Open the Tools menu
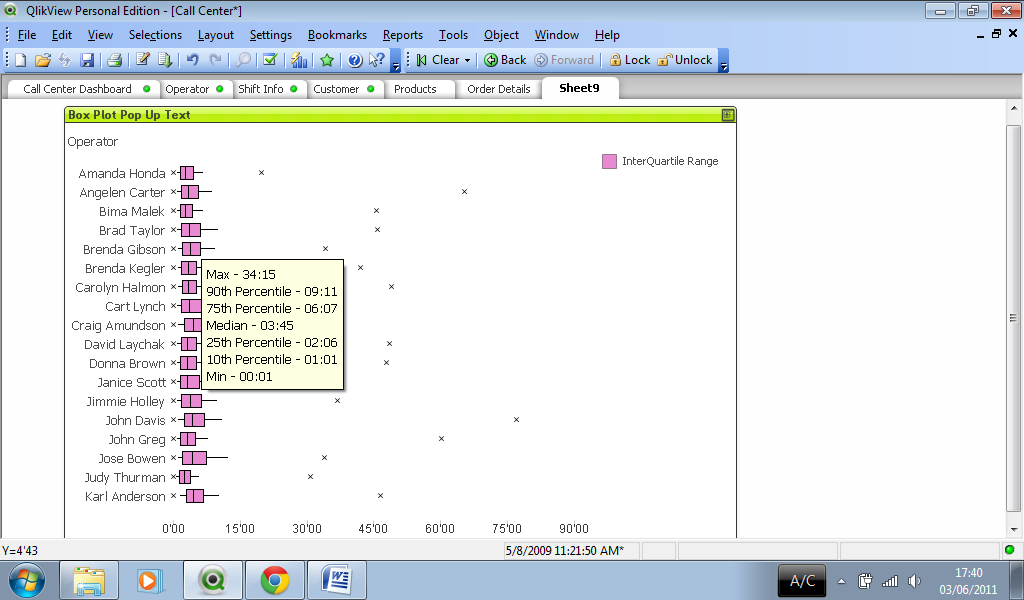Viewport: 1024px width, 600px height. [453, 35]
